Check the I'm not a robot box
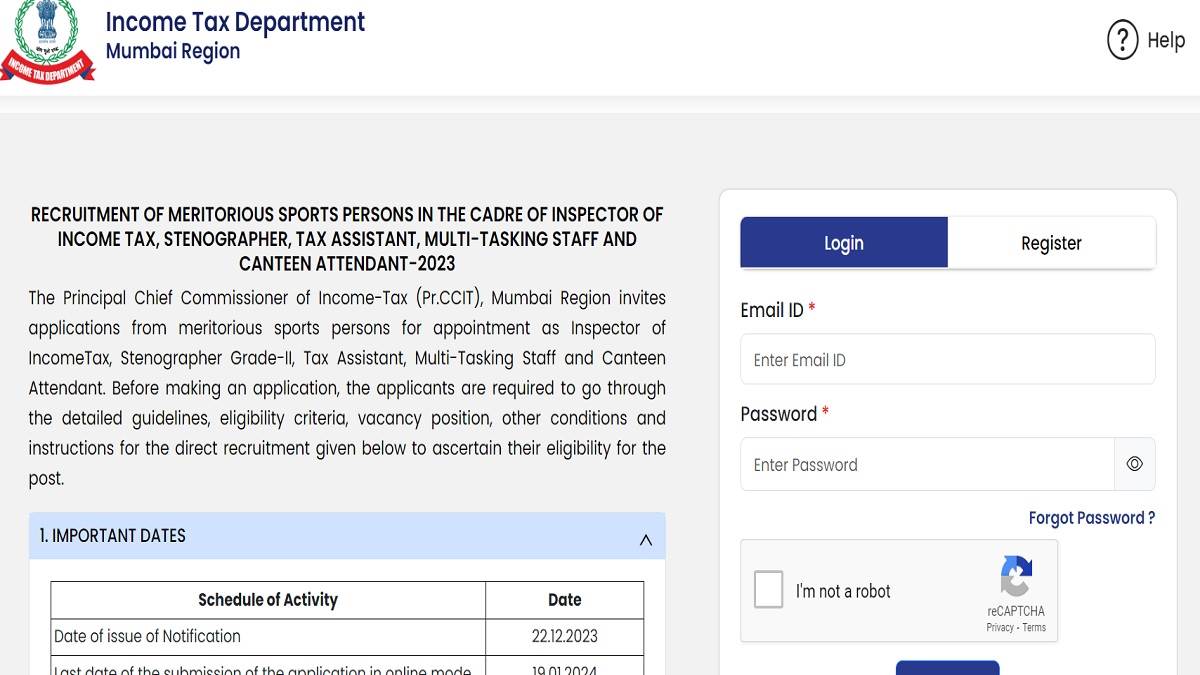 [769, 590]
